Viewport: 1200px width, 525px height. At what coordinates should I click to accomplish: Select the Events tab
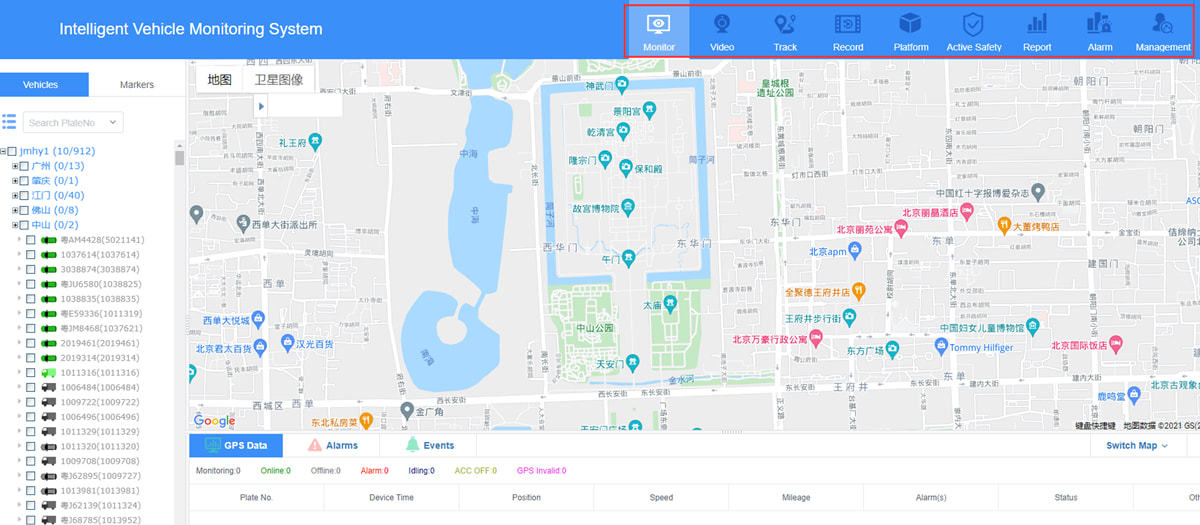(x=430, y=446)
